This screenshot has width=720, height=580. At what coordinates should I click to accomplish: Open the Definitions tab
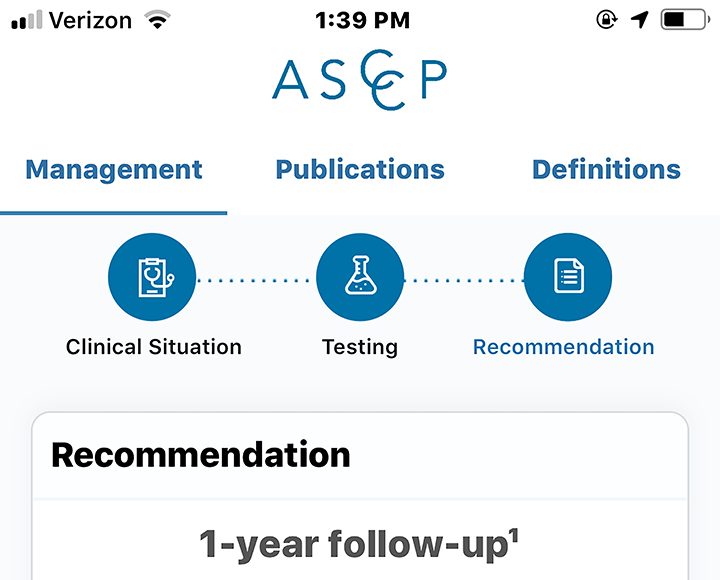[x=606, y=169]
